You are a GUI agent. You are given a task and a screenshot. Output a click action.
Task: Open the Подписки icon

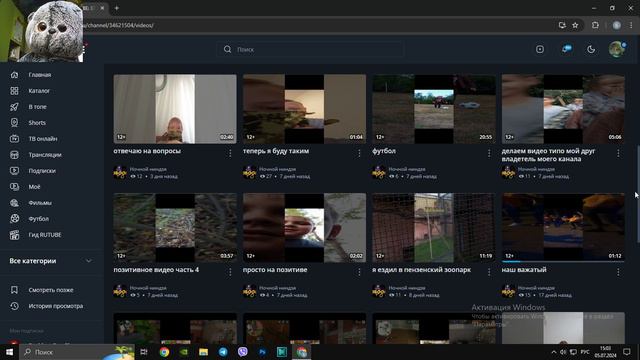pos(14,171)
